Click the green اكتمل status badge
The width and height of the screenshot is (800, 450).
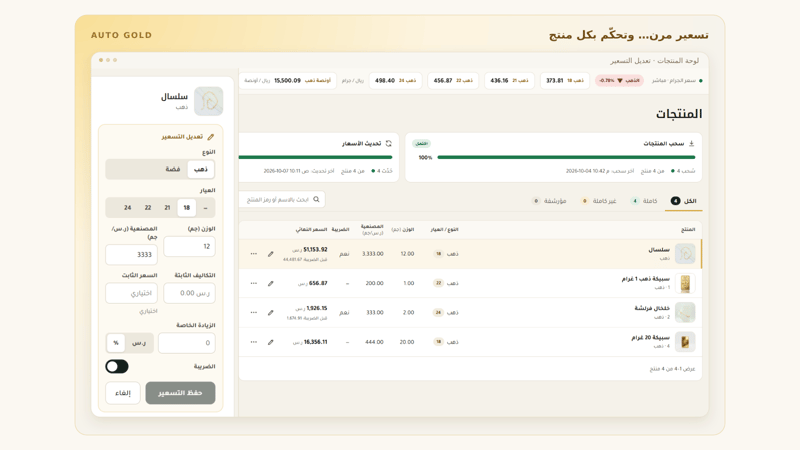tap(421, 143)
